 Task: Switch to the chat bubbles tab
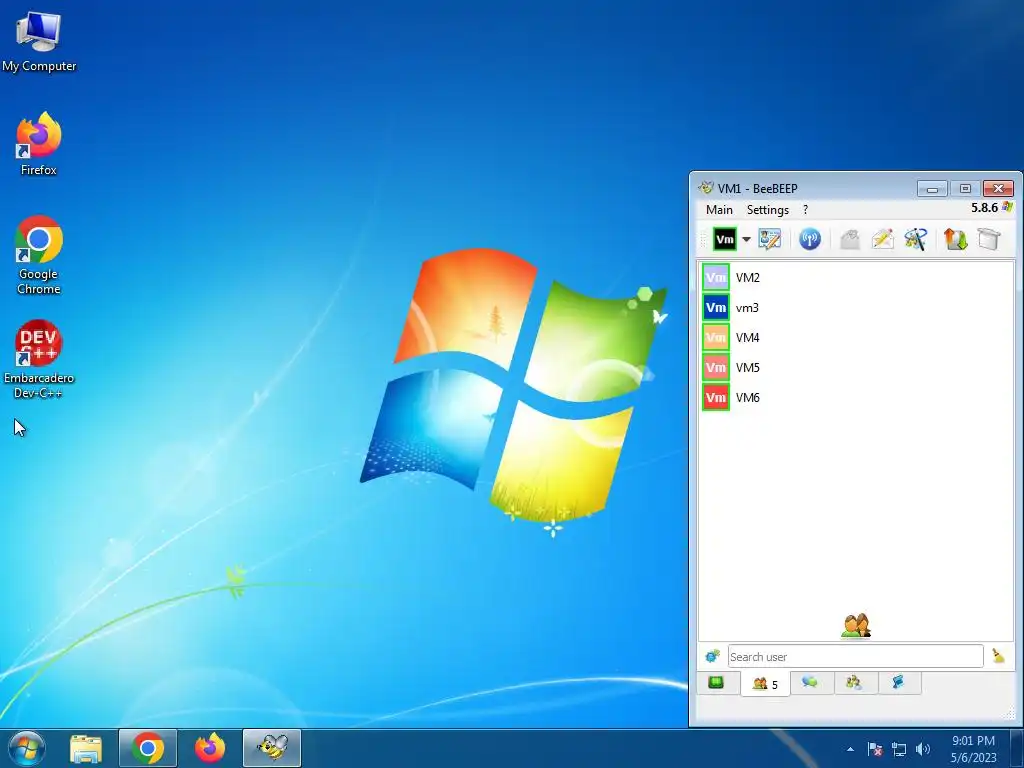click(810, 683)
